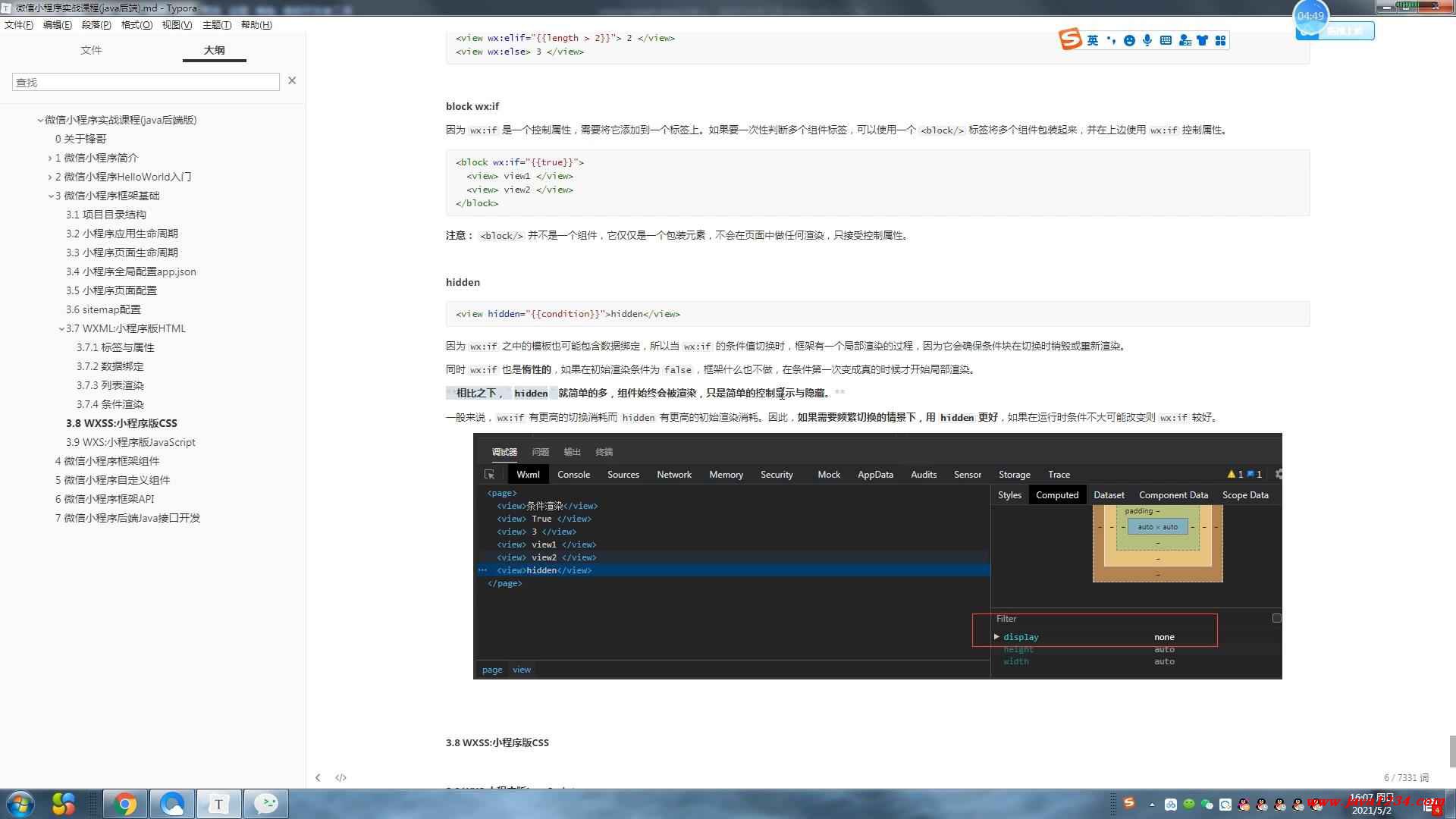Toggle source code mode icon
This screenshot has width=1456, height=819.
point(340,777)
